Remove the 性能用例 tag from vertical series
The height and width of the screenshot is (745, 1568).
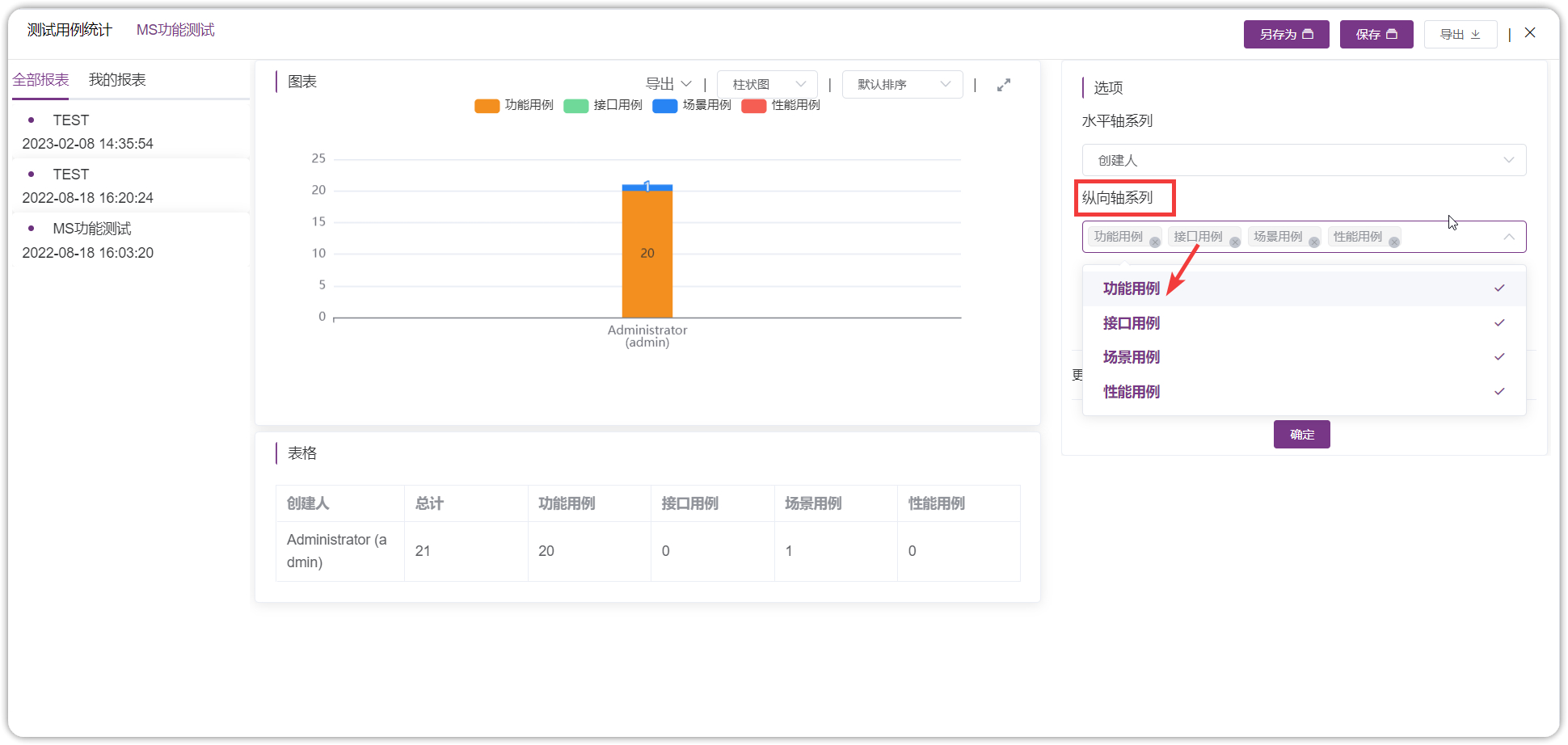point(1394,242)
